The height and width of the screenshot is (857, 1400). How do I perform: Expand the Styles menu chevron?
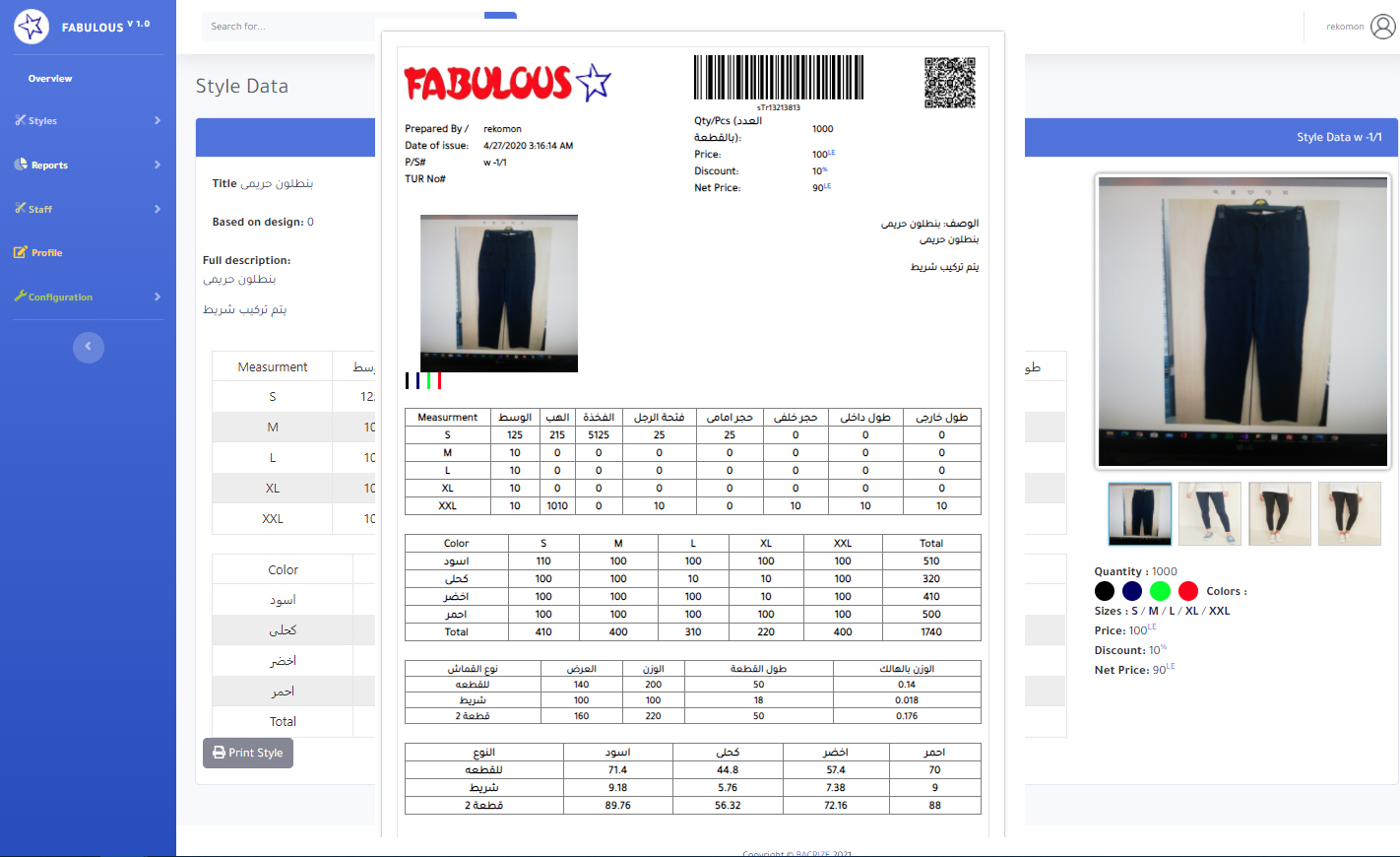(x=158, y=120)
